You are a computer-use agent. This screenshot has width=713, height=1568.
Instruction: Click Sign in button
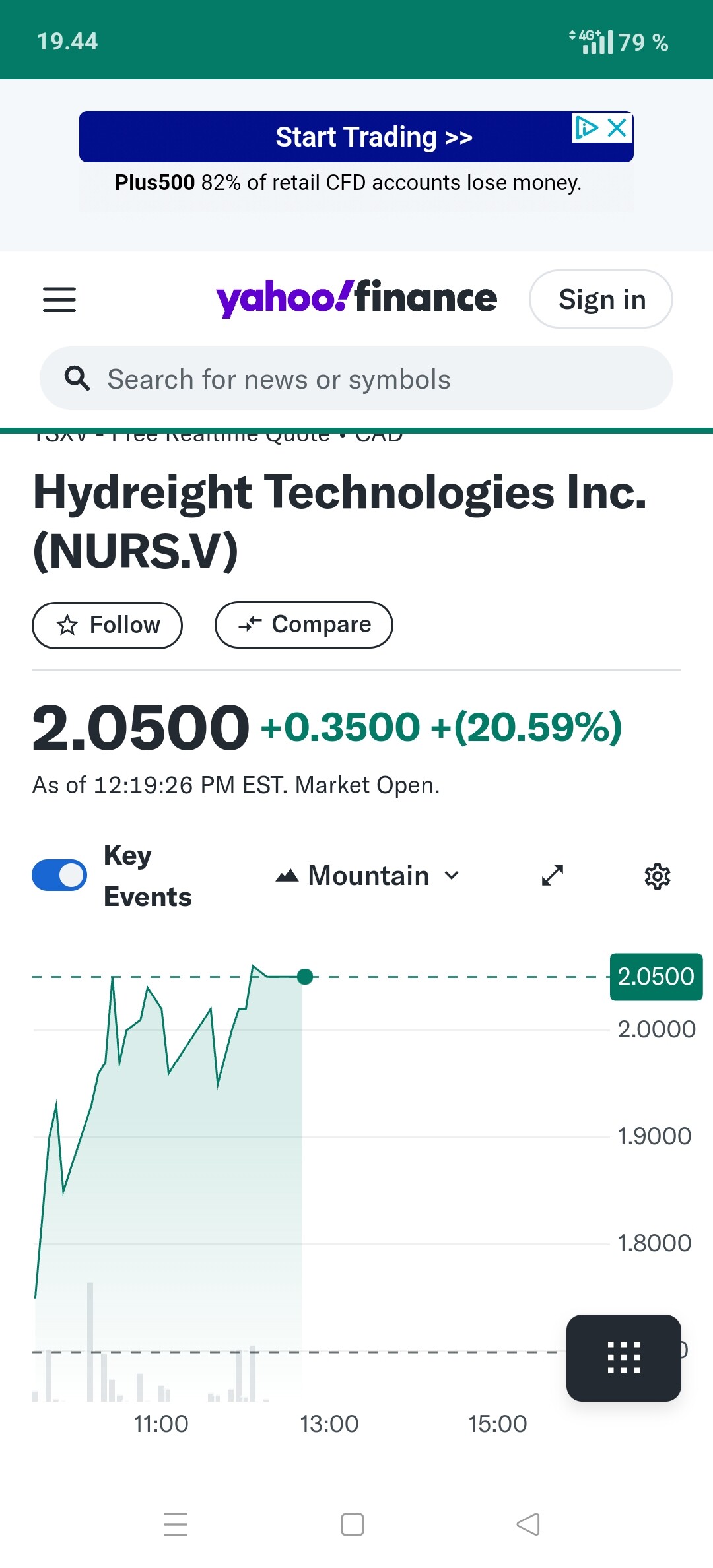(x=601, y=300)
